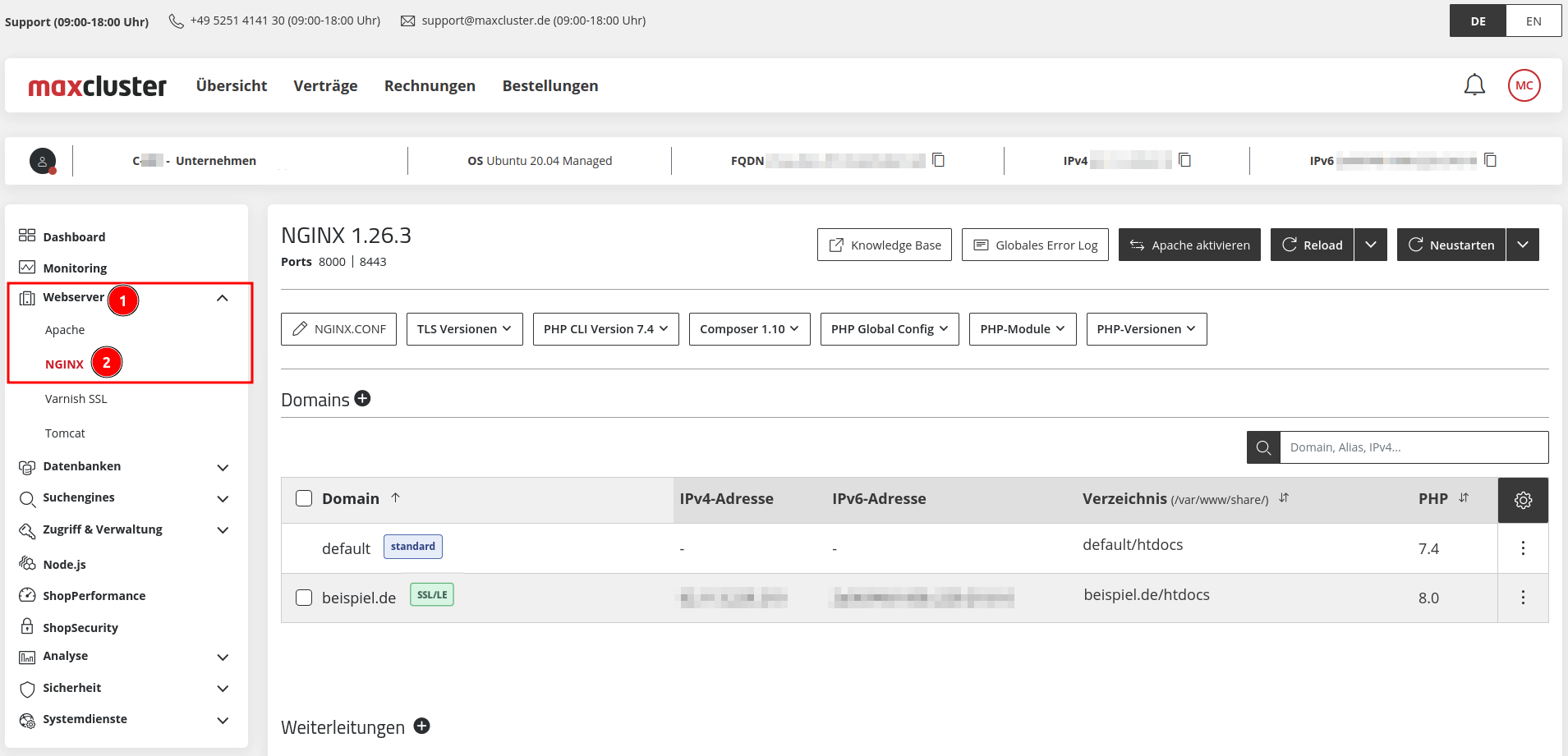Switch language to DE
This screenshot has height=756, width=1568.
[x=1478, y=21]
